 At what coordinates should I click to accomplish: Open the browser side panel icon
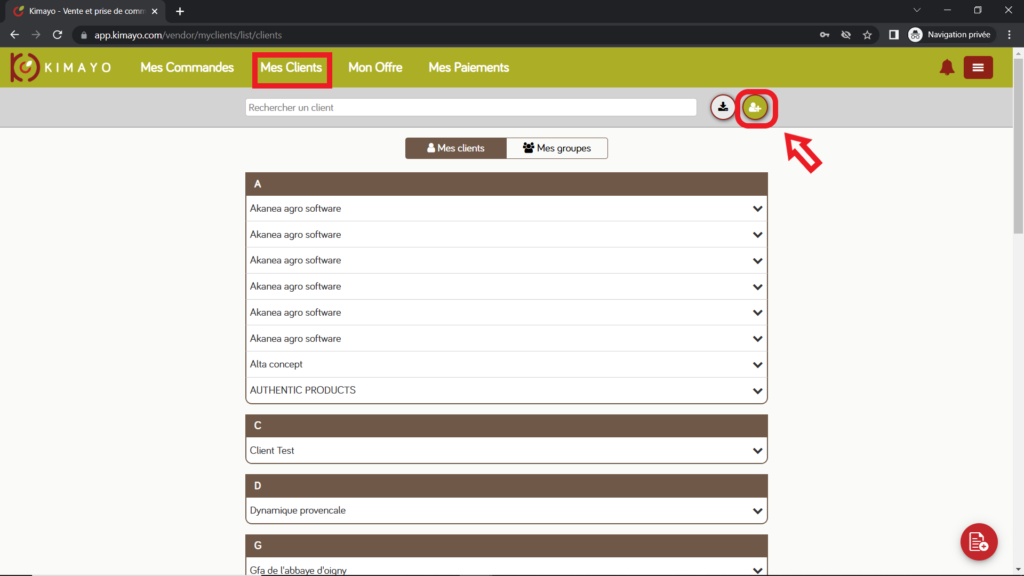pos(893,35)
